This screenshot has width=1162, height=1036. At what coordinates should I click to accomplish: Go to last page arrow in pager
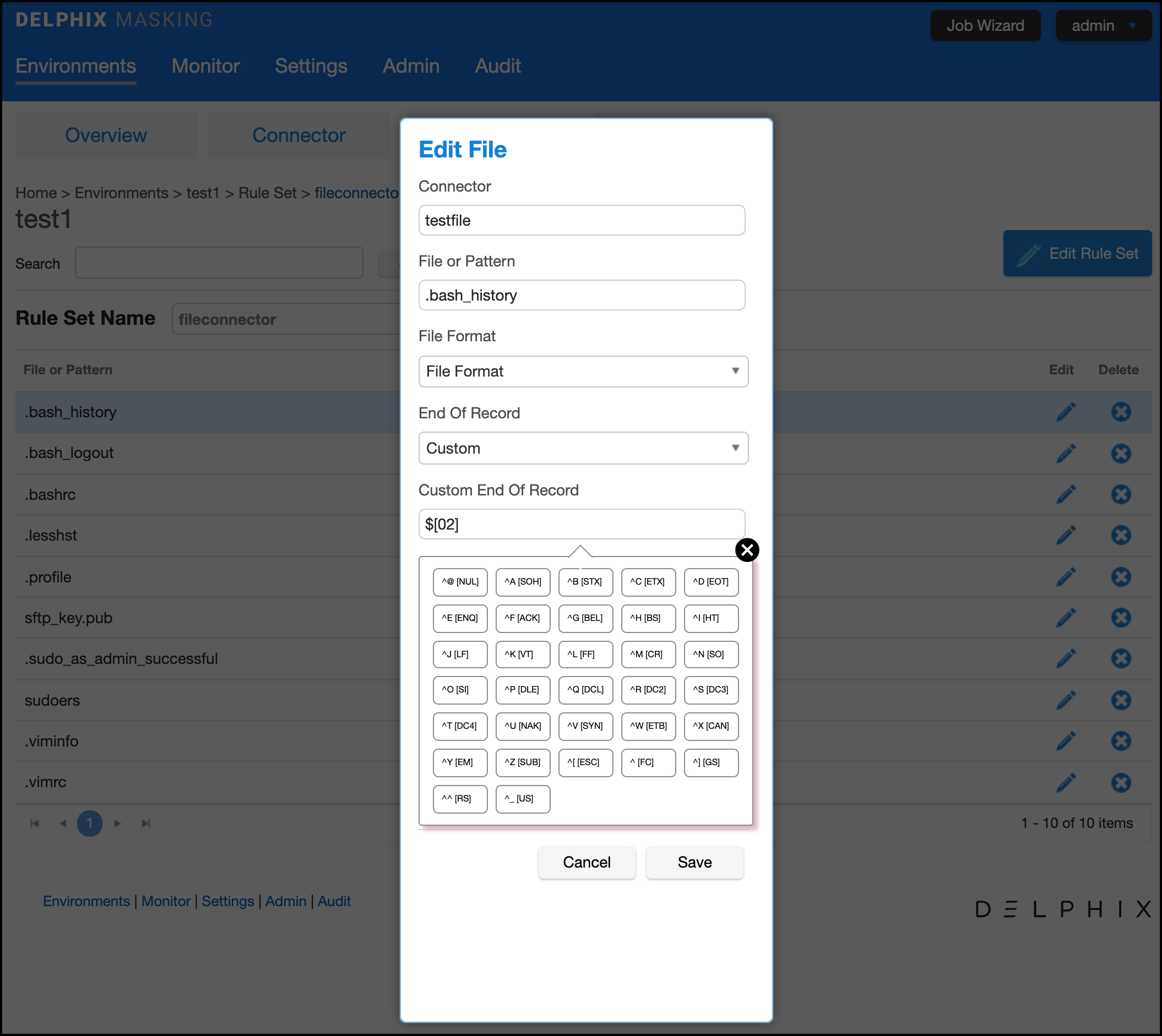pyautogui.click(x=146, y=823)
